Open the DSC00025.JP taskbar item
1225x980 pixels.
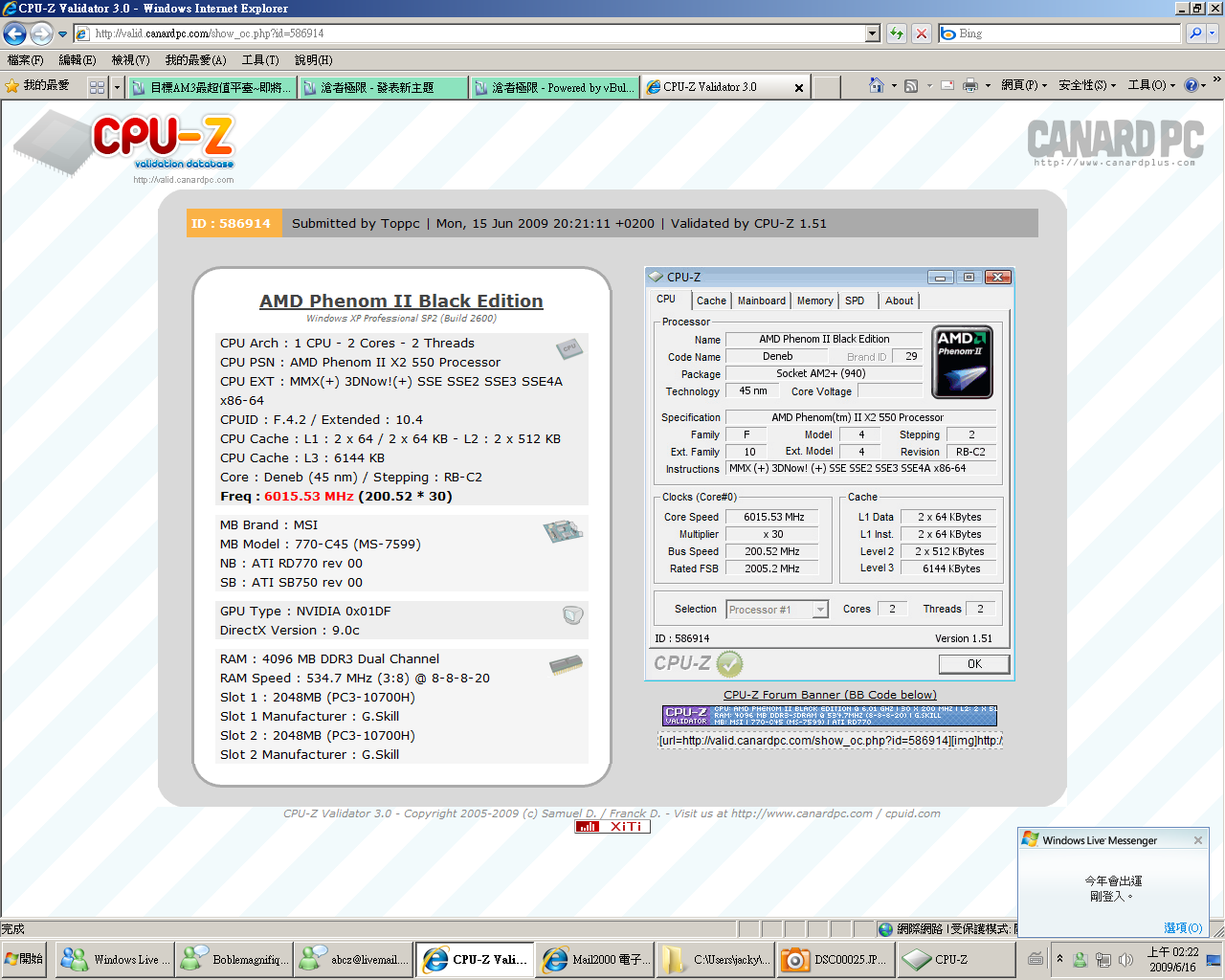pos(835,959)
